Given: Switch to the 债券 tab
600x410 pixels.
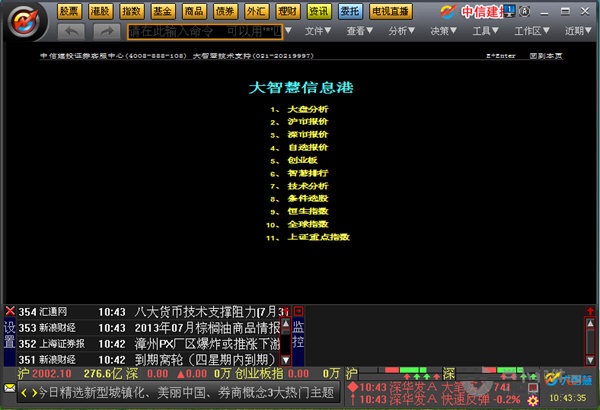Looking at the screenshot, I should coord(225,11).
